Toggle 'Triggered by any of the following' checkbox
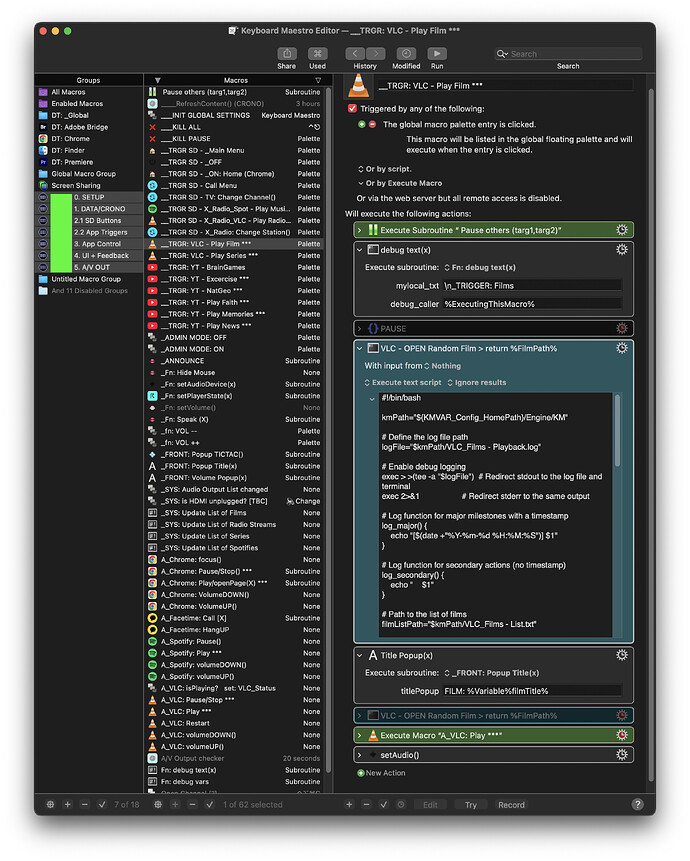Screen dimensions: 690x861 tap(352, 109)
